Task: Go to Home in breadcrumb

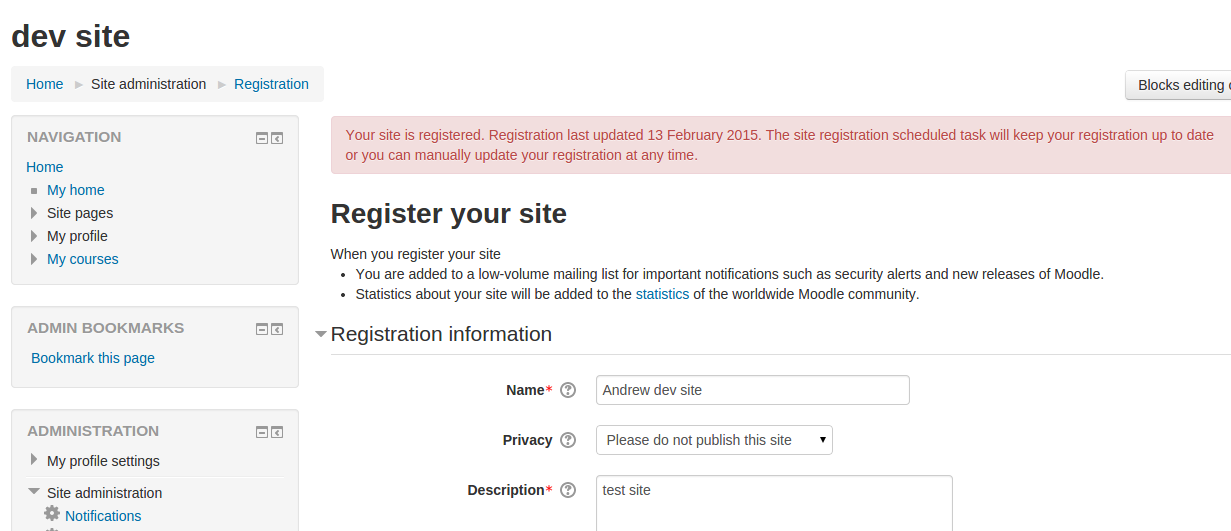Action: coord(45,84)
